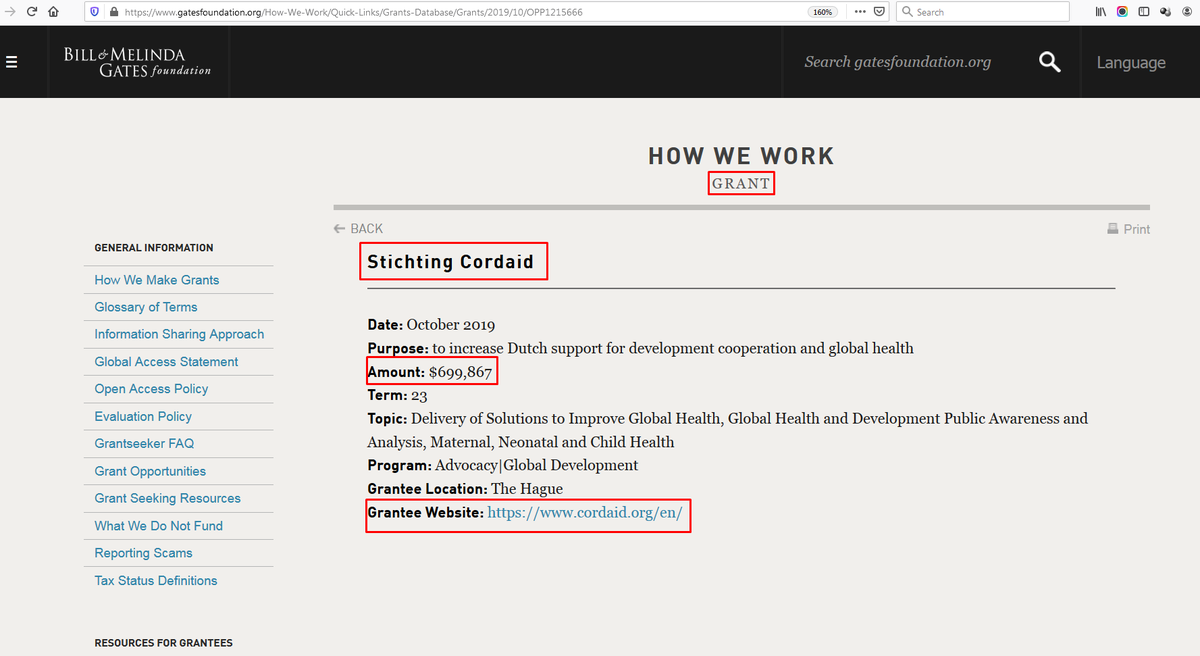Open the site hamburger menu
Screen dimensions: 1200x656
coord(12,62)
